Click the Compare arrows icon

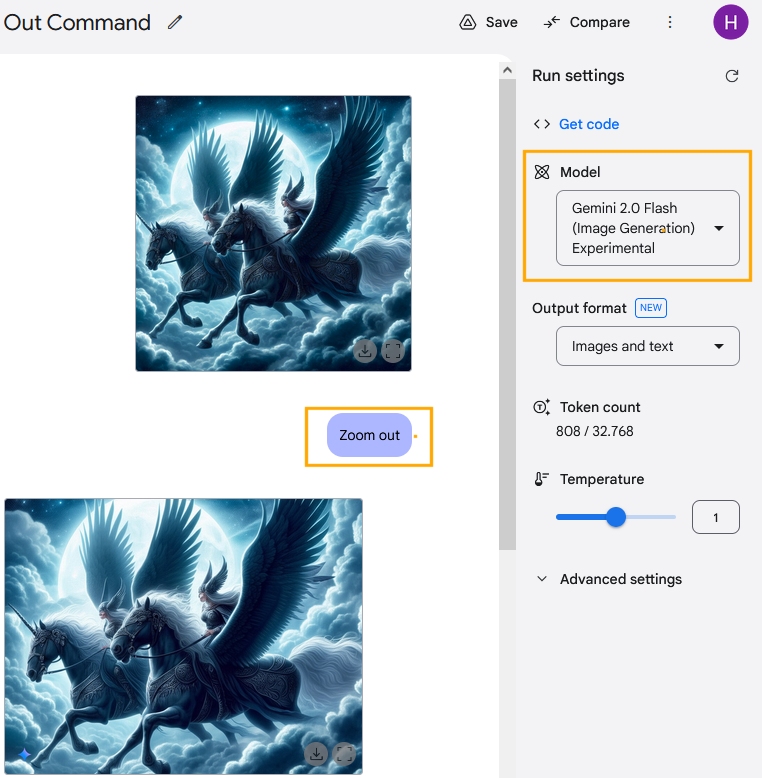[551, 22]
